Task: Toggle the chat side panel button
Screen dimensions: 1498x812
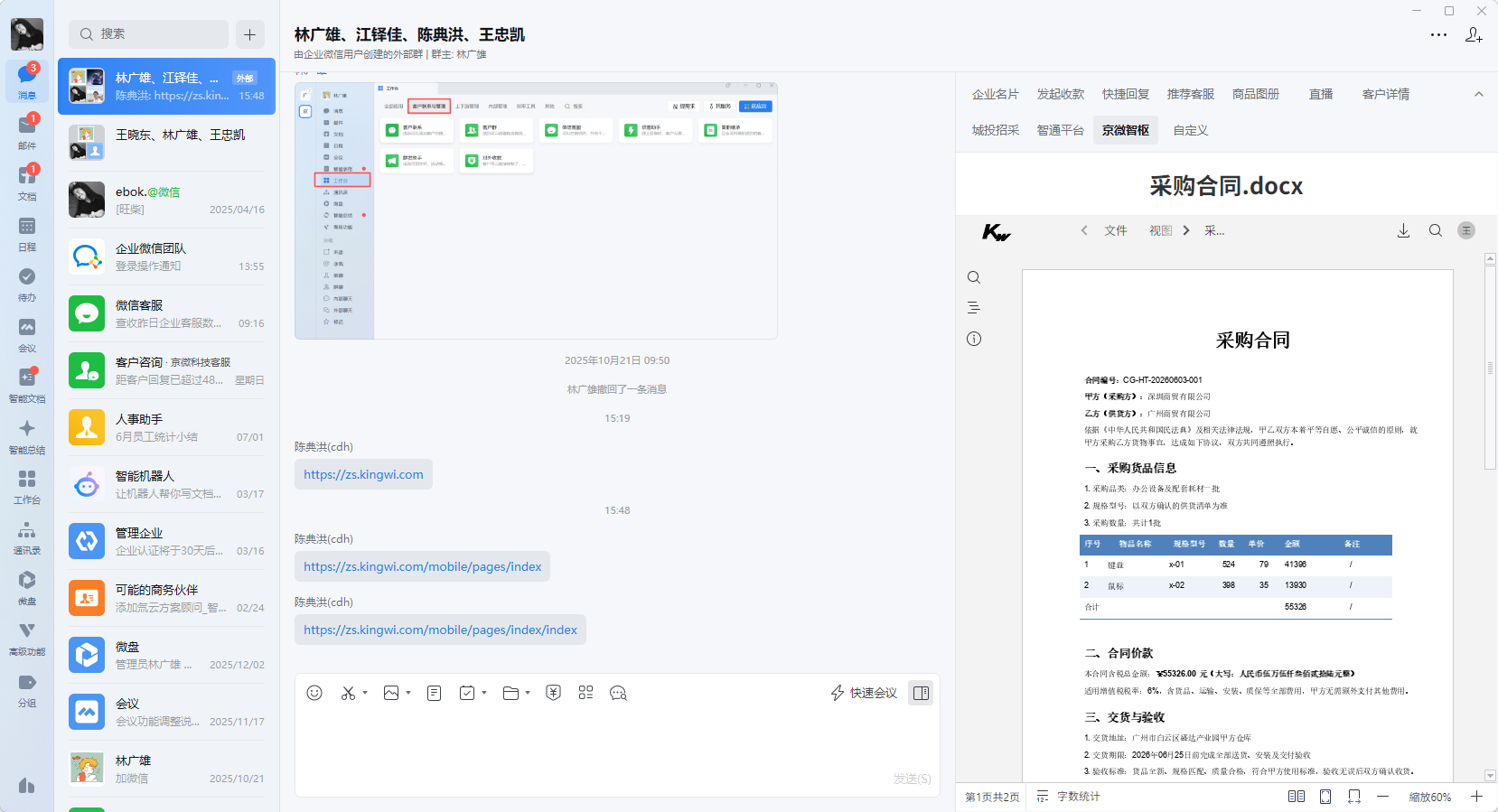Action: [921, 693]
